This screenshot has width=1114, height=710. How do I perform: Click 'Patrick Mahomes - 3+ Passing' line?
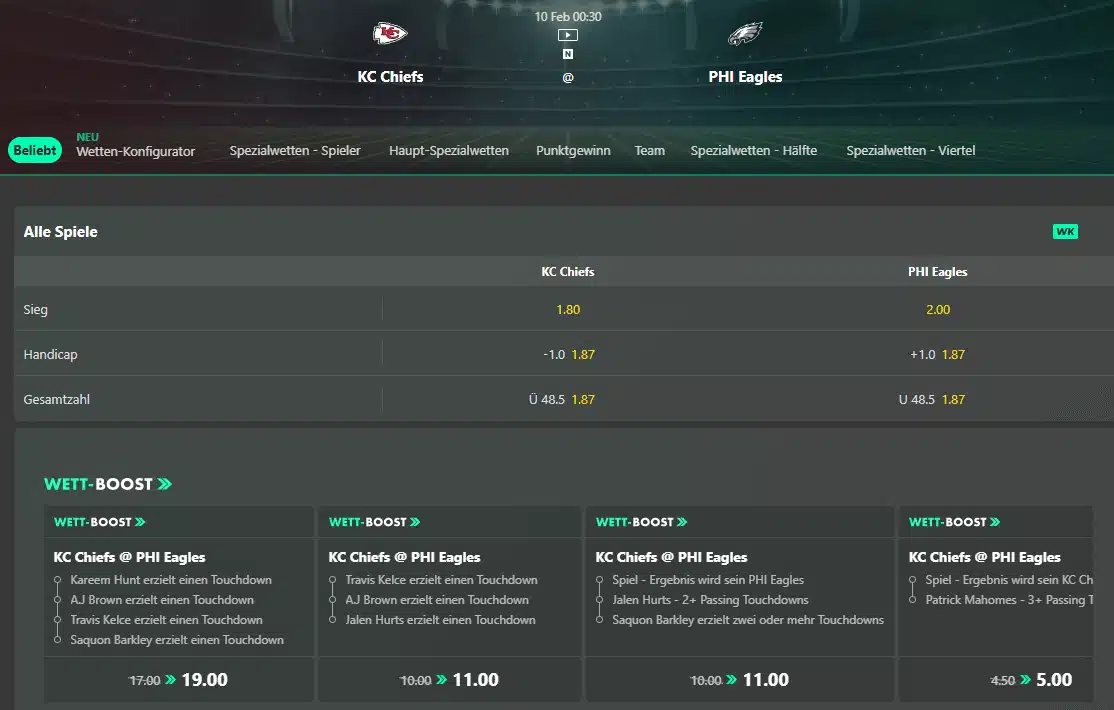(x=1009, y=600)
